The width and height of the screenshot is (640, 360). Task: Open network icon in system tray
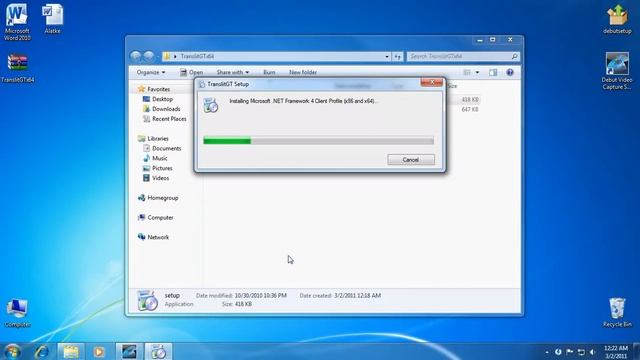coord(581,352)
